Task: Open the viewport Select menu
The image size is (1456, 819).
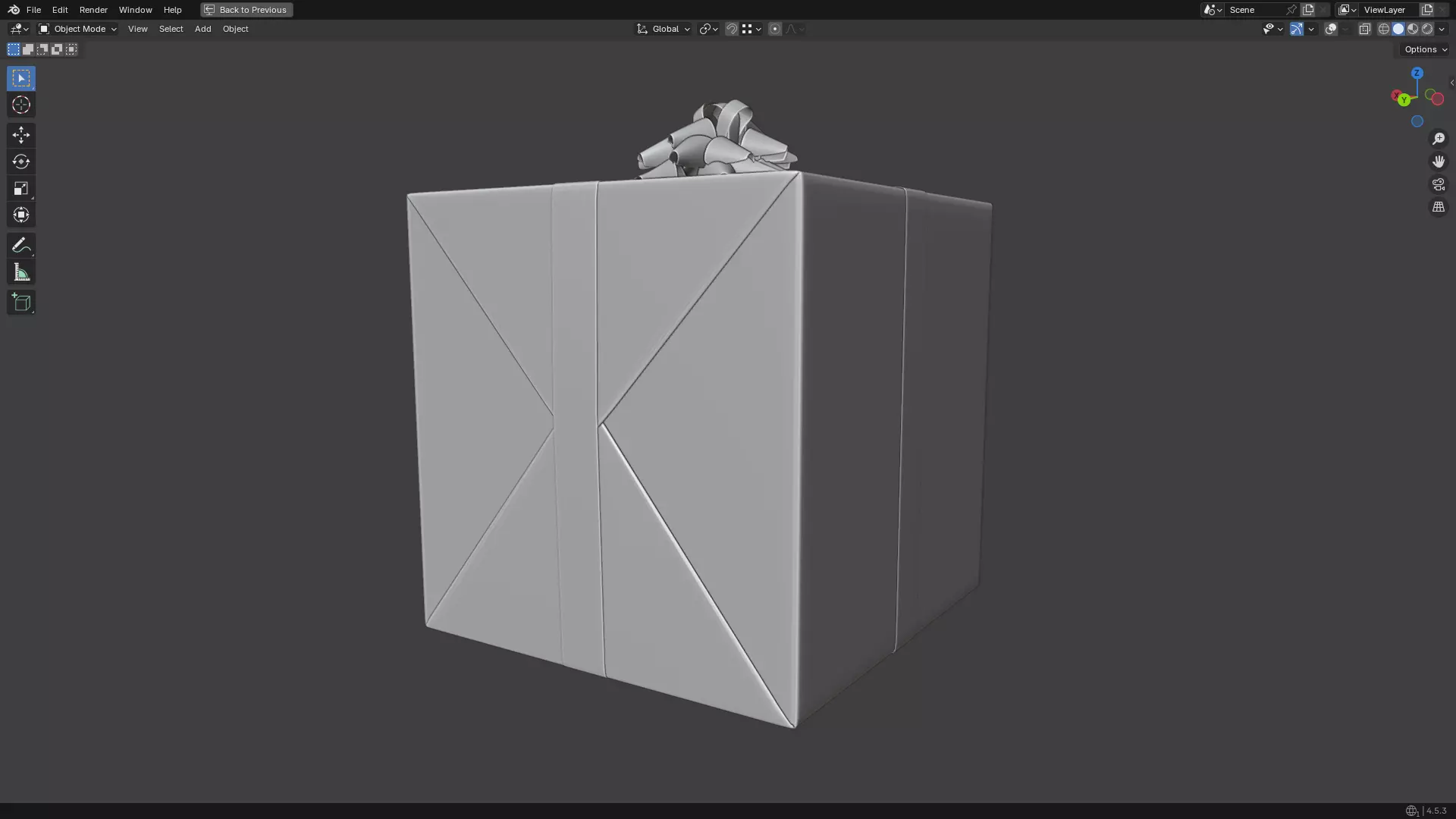Action: tap(171, 29)
